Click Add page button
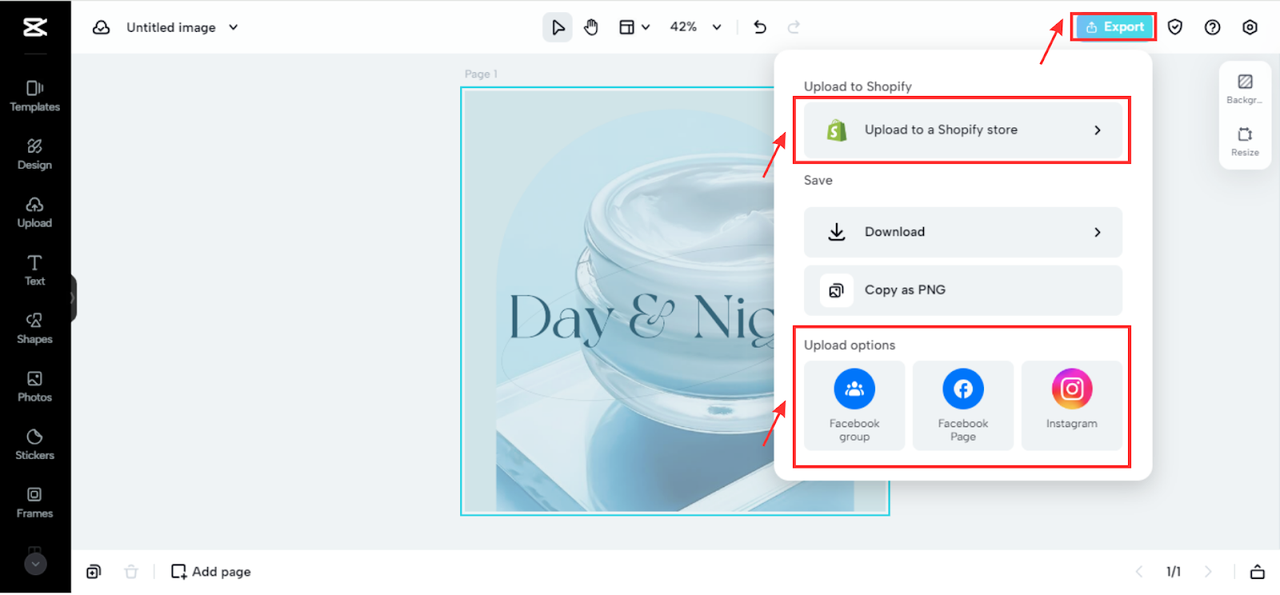1280x595 pixels. coord(211,572)
